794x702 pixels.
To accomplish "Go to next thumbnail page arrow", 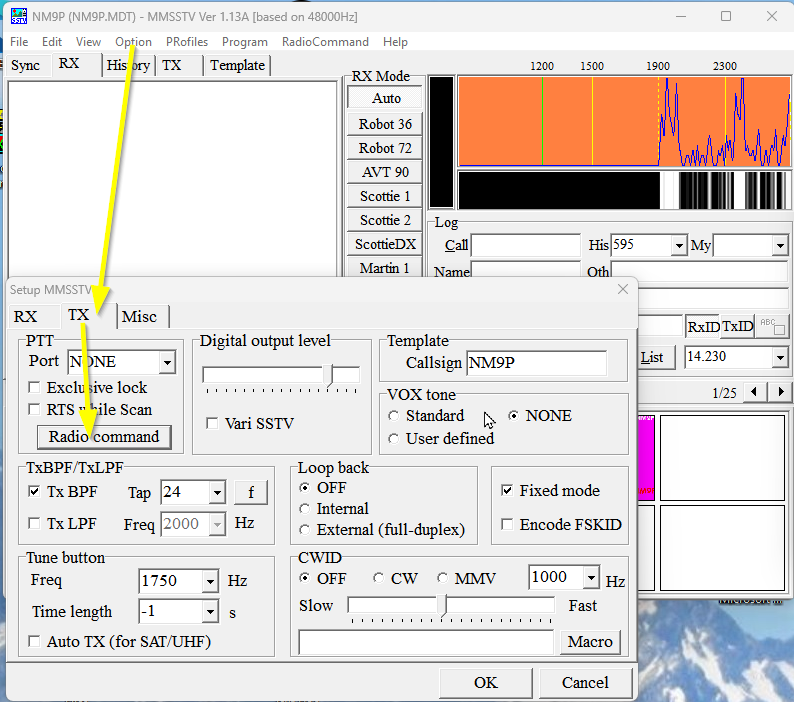I will pos(780,392).
